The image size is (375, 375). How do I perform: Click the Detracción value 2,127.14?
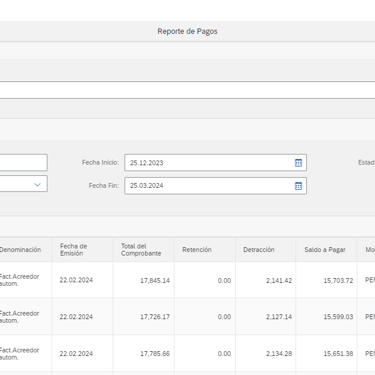(279, 317)
